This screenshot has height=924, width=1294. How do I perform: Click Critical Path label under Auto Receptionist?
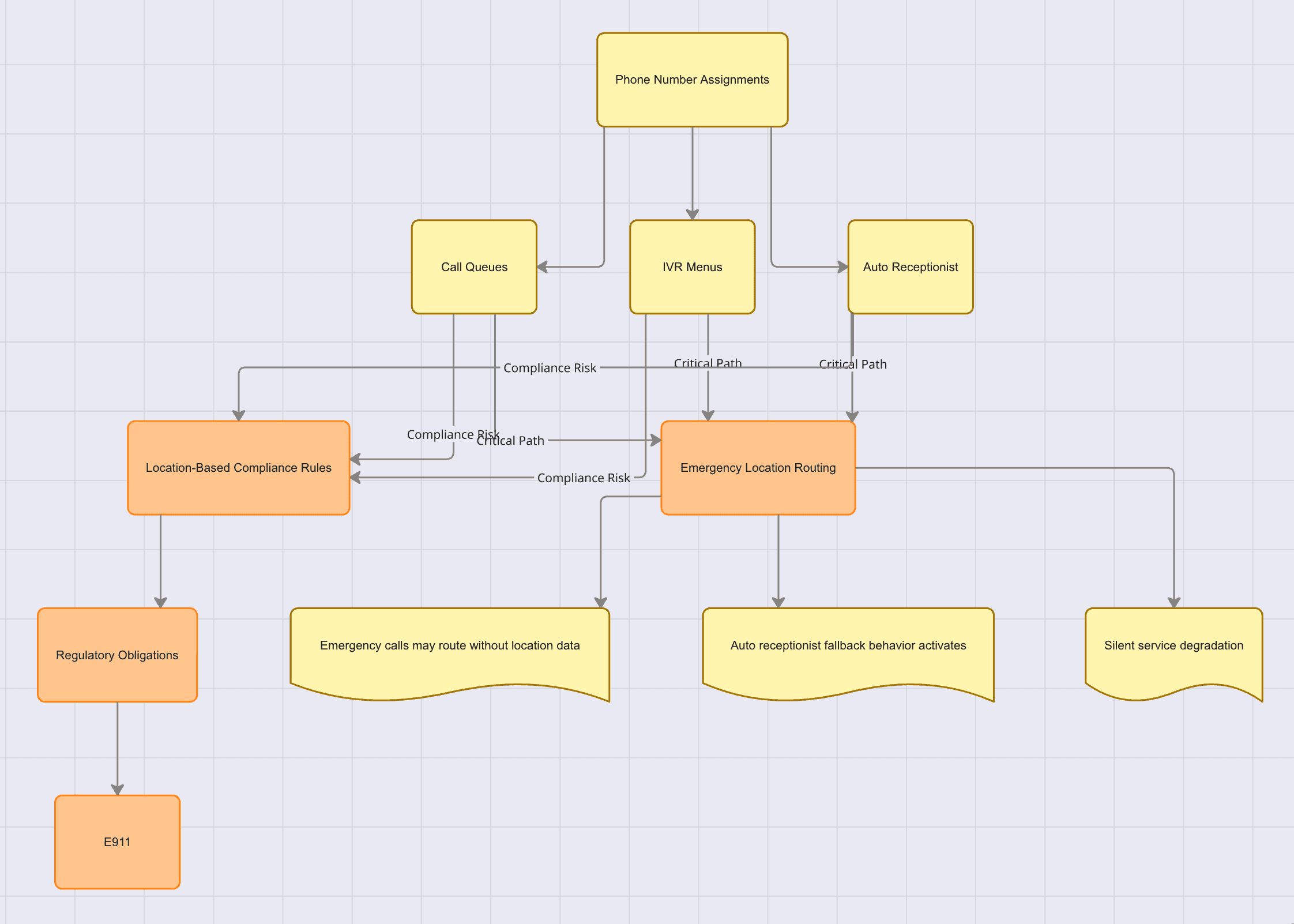pyautogui.click(x=853, y=365)
